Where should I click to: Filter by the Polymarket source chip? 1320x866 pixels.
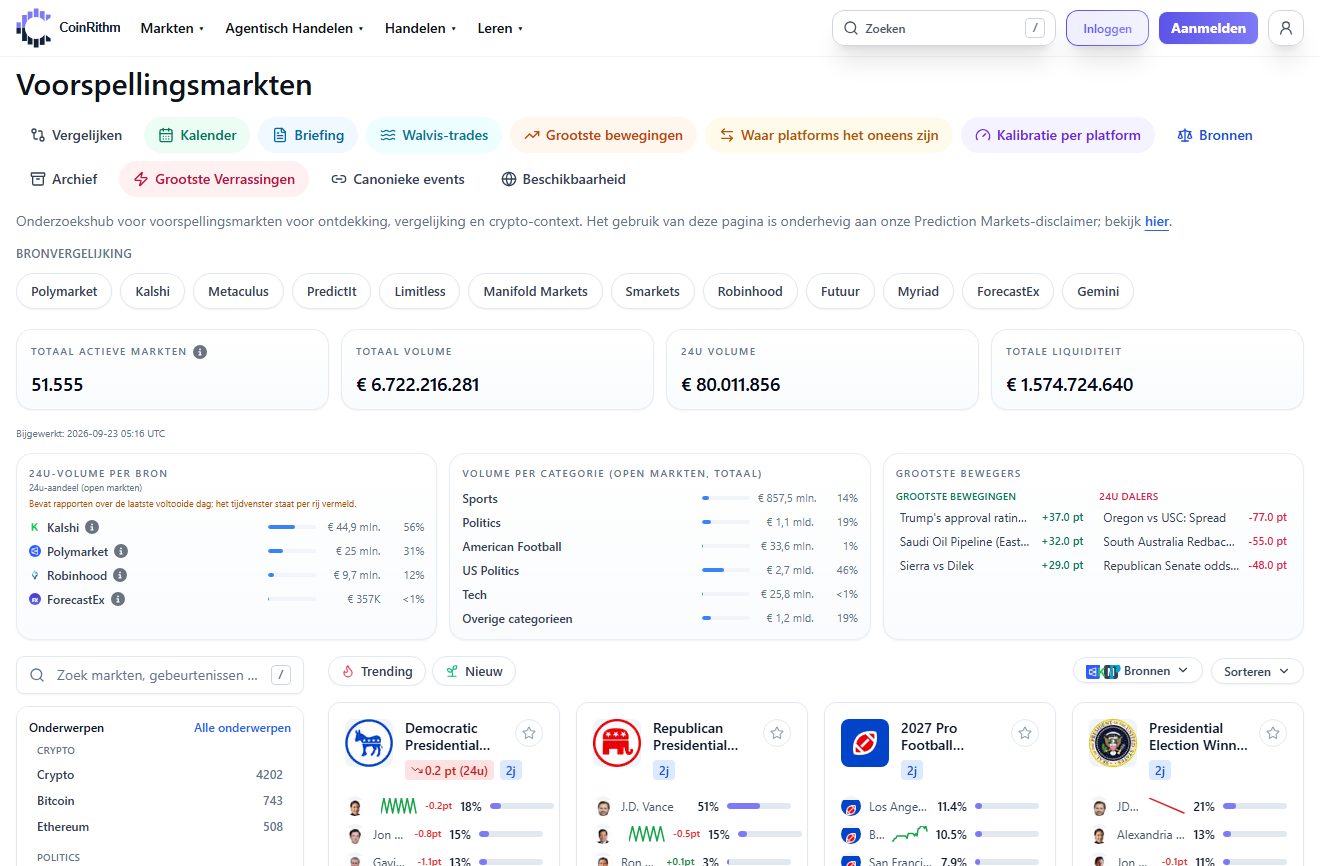(64, 291)
